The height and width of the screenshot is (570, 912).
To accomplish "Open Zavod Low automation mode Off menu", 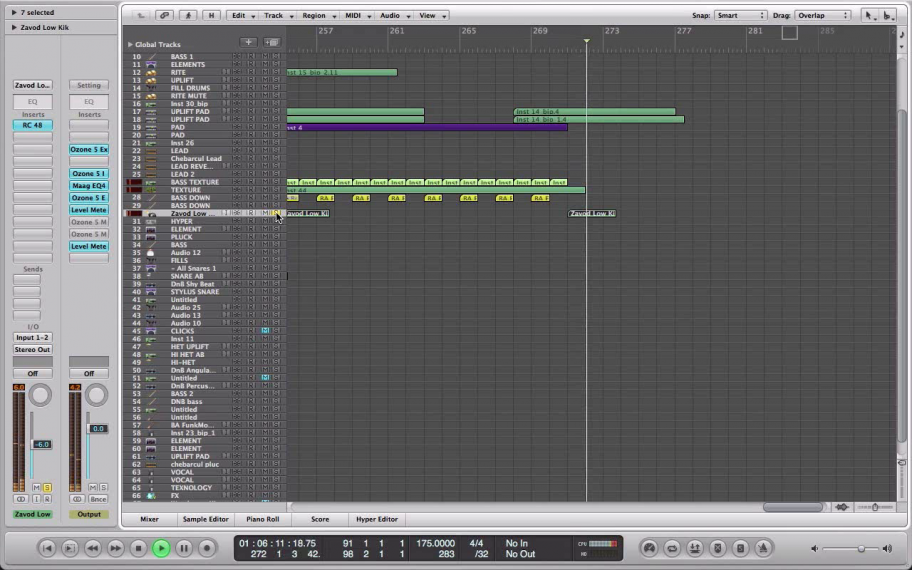I will click(33, 373).
